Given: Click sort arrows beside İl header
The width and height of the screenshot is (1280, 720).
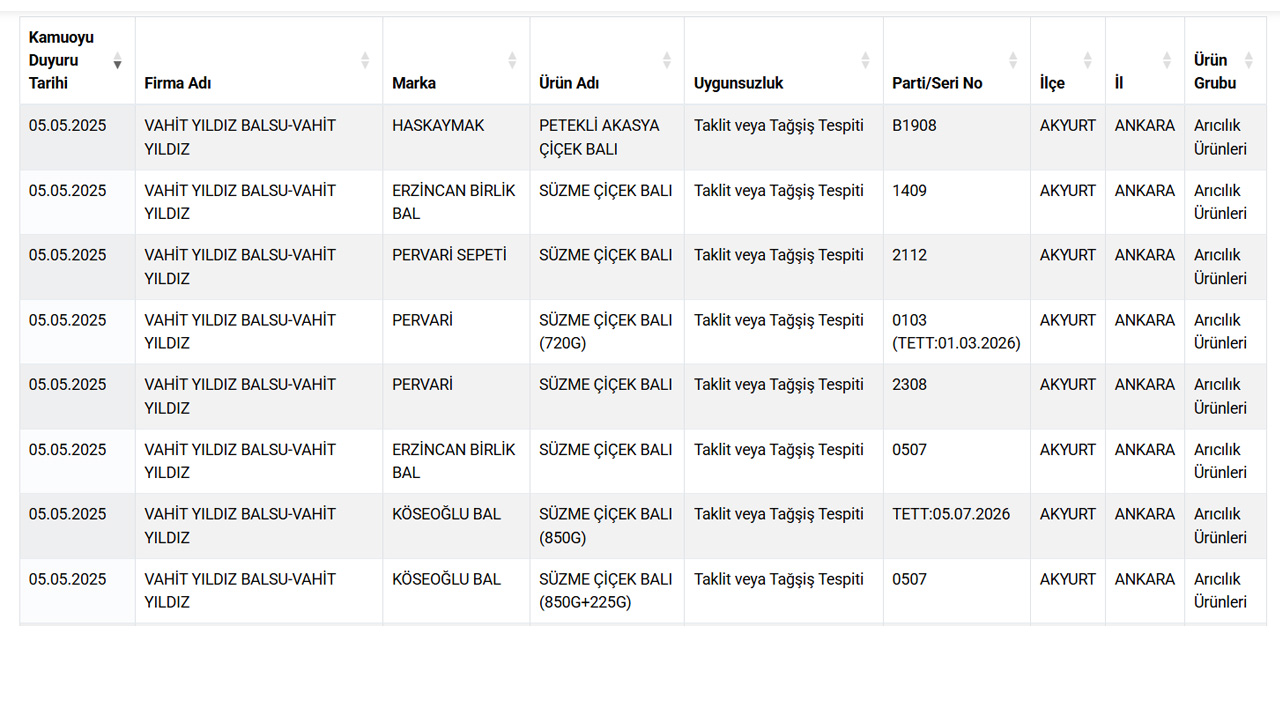Looking at the screenshot, I should pos(1167,60).
